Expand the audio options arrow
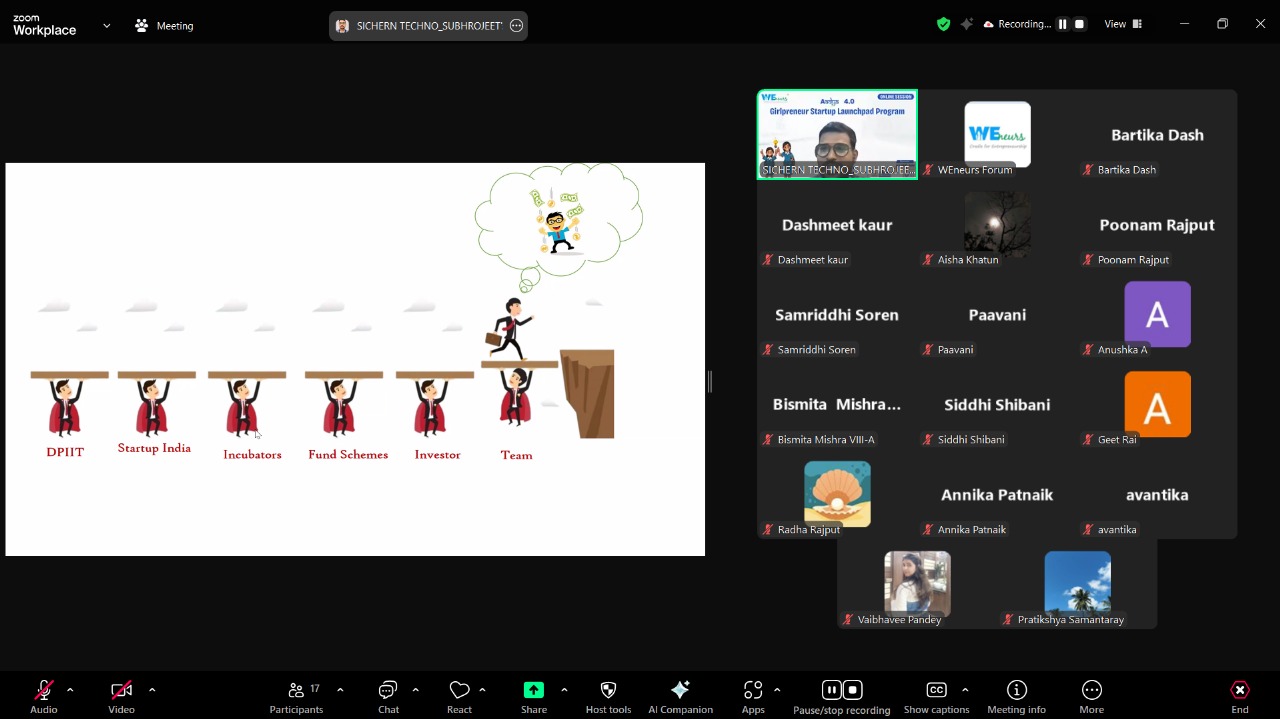This screenshot has width=1280, height=719. pyautogui.click(x=70, y=690)
